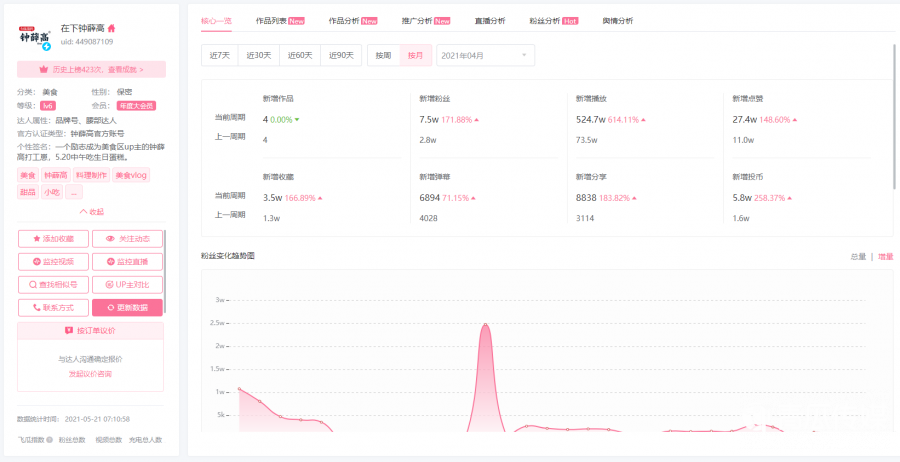Click the compare icon on UP主对比

109,285
